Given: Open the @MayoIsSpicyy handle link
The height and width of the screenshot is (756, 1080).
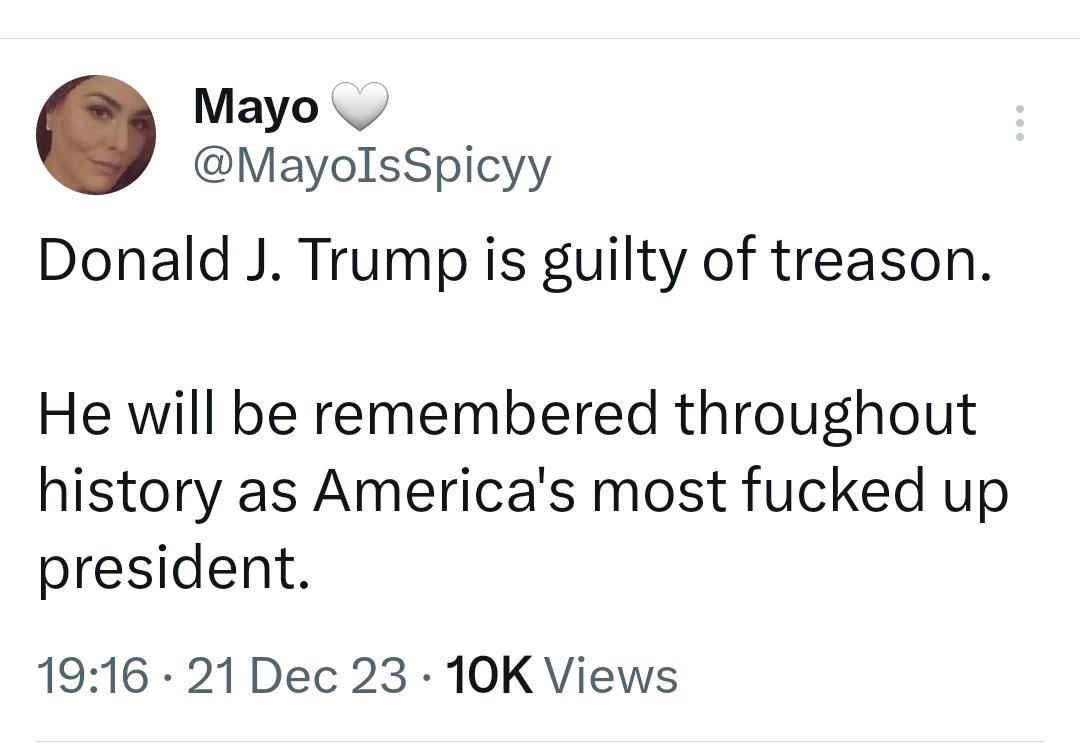Looking at the screenshot, I should [373, 165].
